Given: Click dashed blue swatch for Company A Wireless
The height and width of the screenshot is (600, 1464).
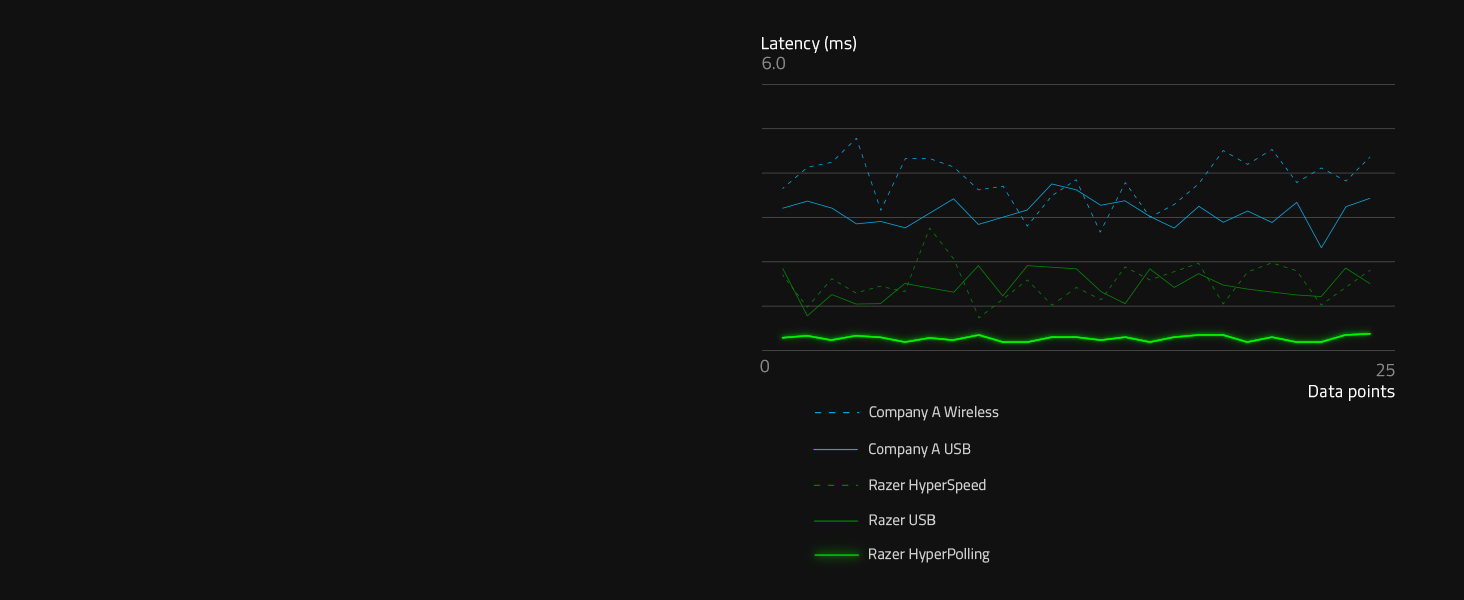Looking at the screenshot, I should (x=837, y=412).
